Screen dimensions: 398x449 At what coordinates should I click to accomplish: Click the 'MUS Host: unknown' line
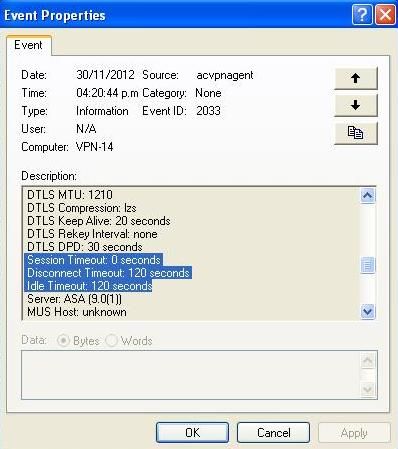77,312
